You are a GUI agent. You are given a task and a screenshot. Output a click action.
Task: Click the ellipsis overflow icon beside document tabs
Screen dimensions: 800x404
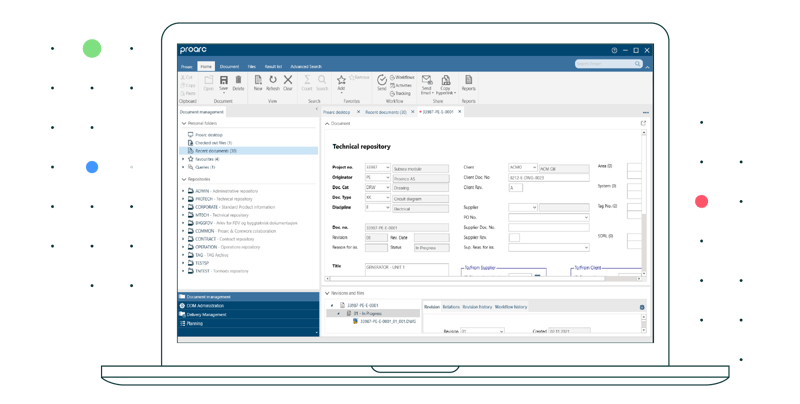[x=645, y=112]
